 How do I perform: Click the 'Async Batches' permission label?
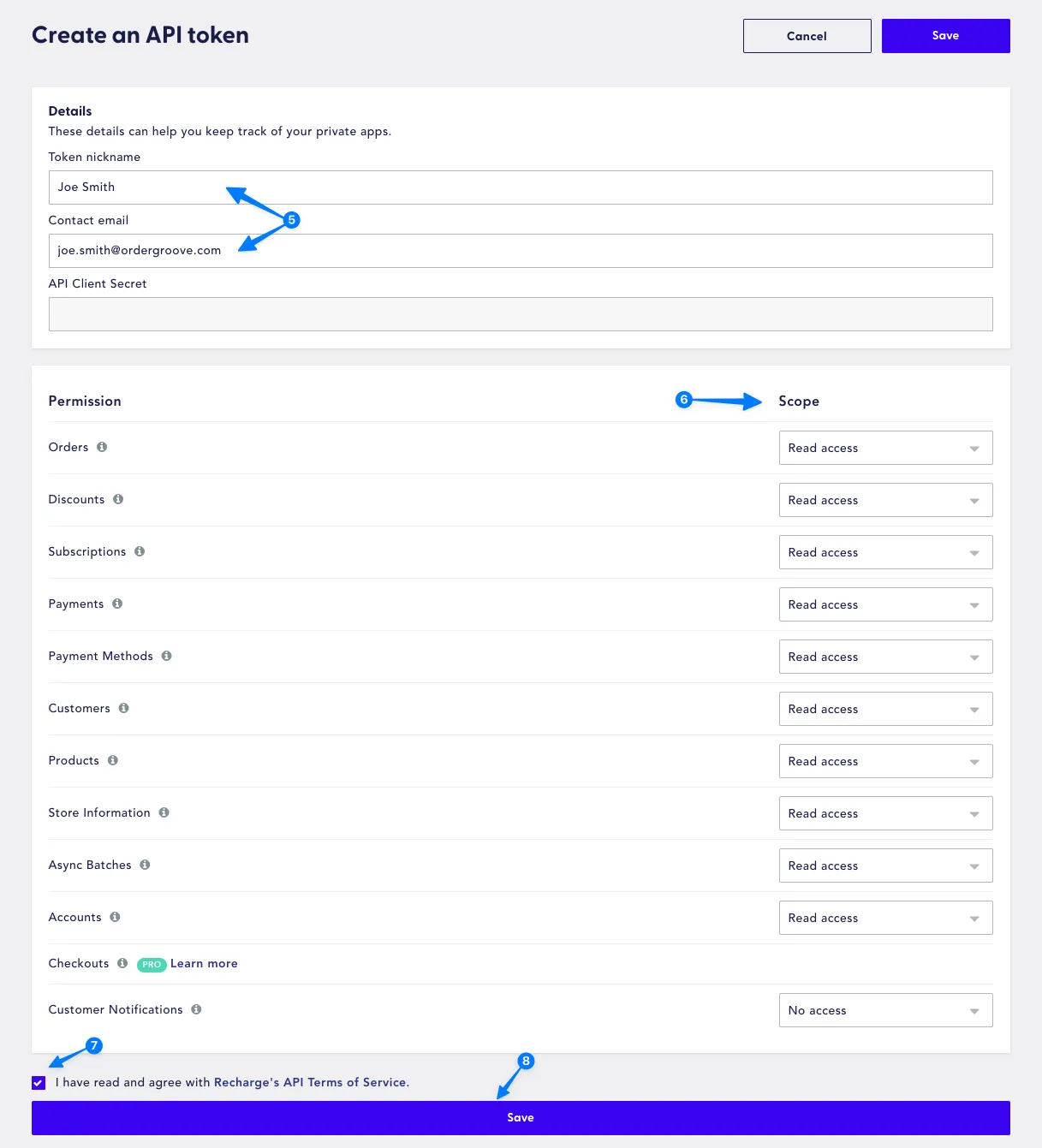point(90,865)
